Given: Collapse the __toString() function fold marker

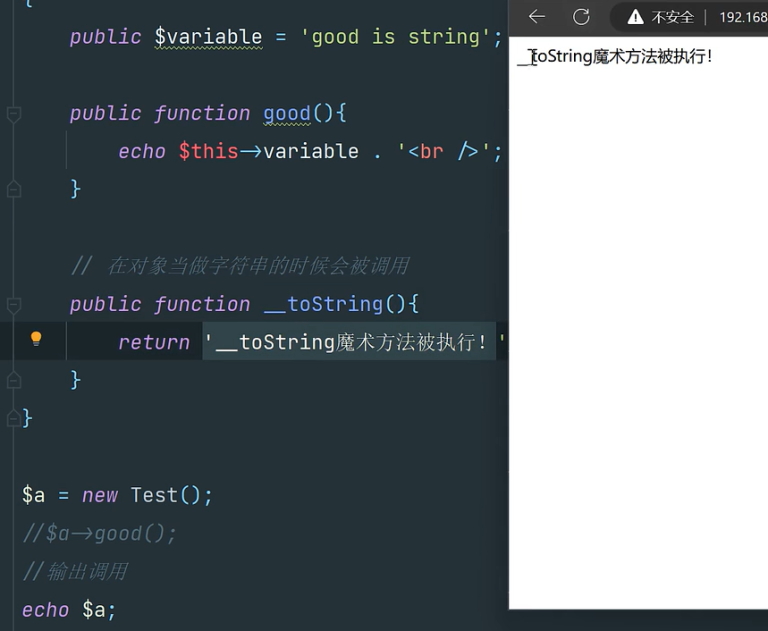Looking at the screenshot, I should pyautogui.click(x=14, y=304).
